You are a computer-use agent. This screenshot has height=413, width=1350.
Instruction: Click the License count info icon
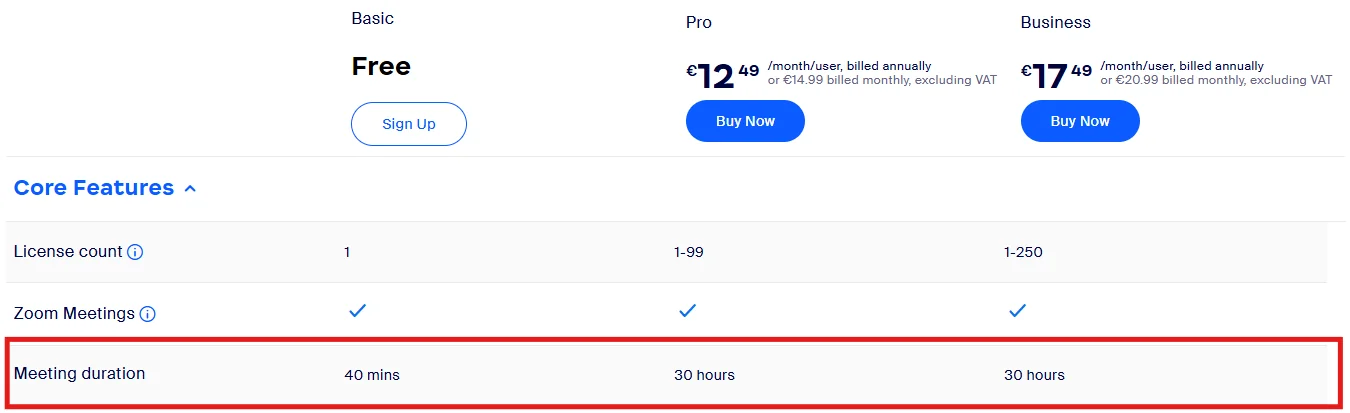point(135,252)
